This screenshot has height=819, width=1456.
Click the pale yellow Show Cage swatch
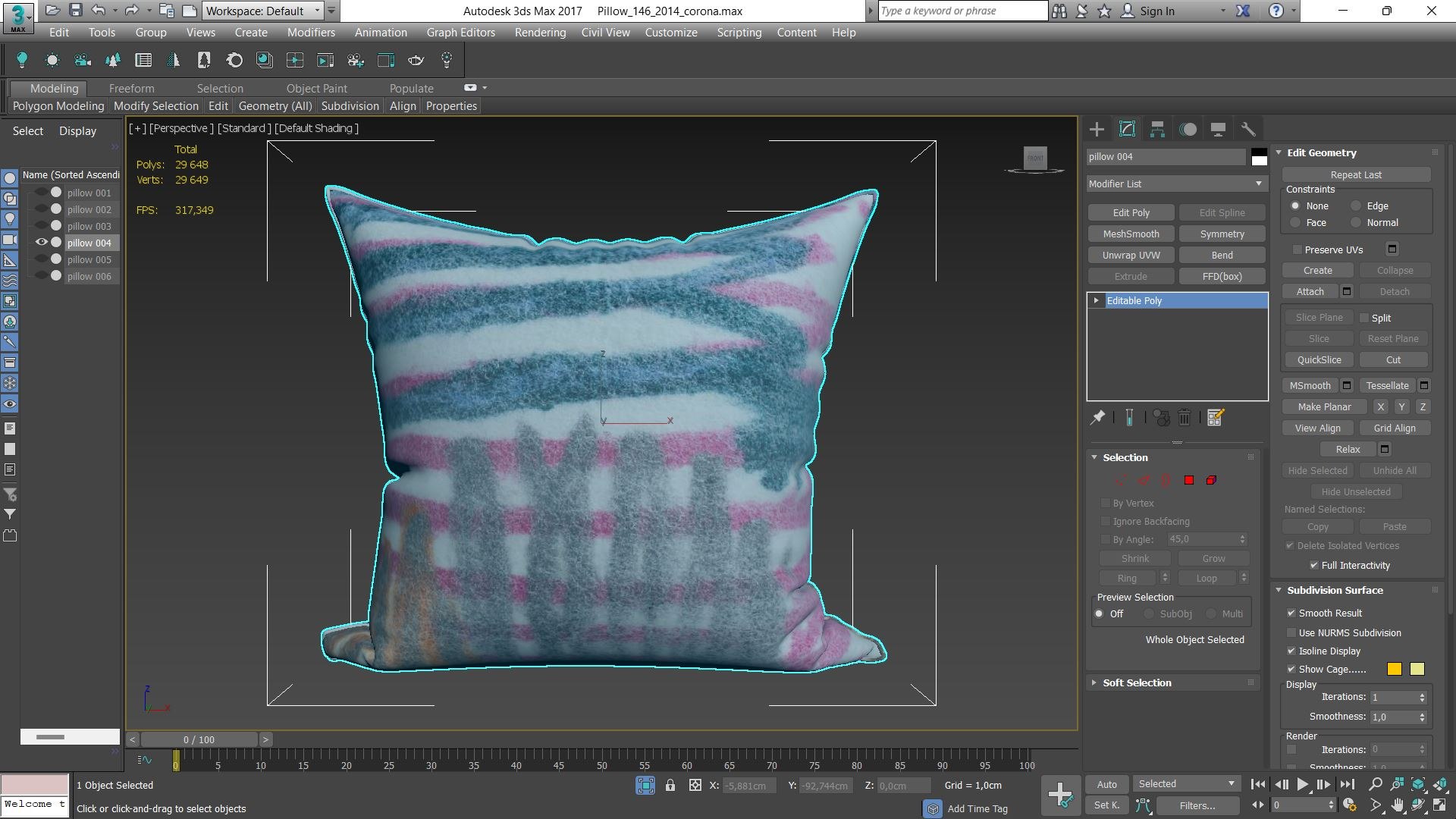(1417, 669)
